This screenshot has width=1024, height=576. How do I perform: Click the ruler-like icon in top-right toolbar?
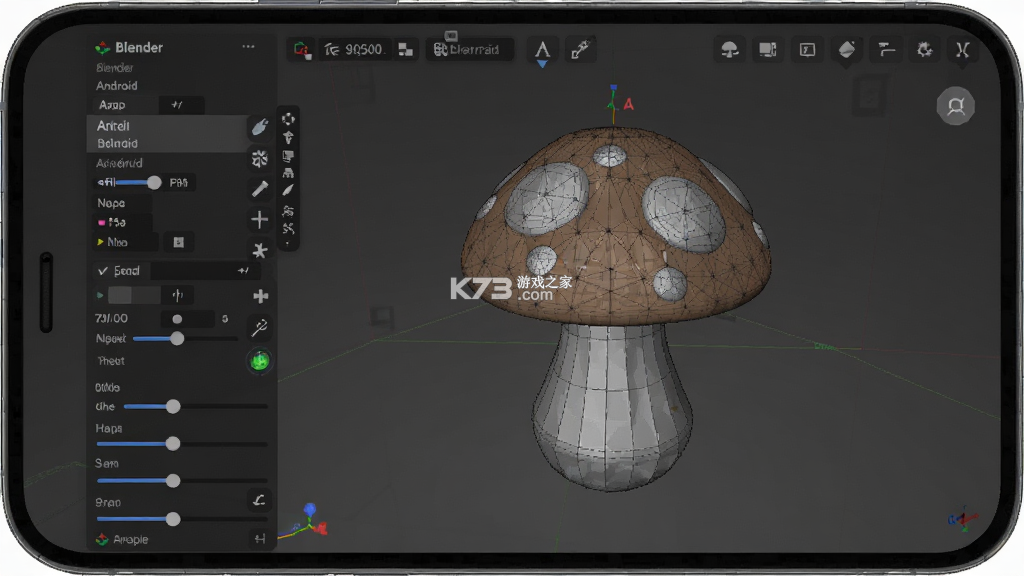click(x=886, y=50)
